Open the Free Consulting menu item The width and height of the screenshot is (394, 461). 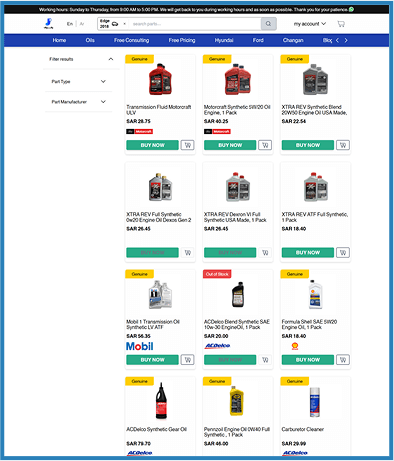coord(131,40)
